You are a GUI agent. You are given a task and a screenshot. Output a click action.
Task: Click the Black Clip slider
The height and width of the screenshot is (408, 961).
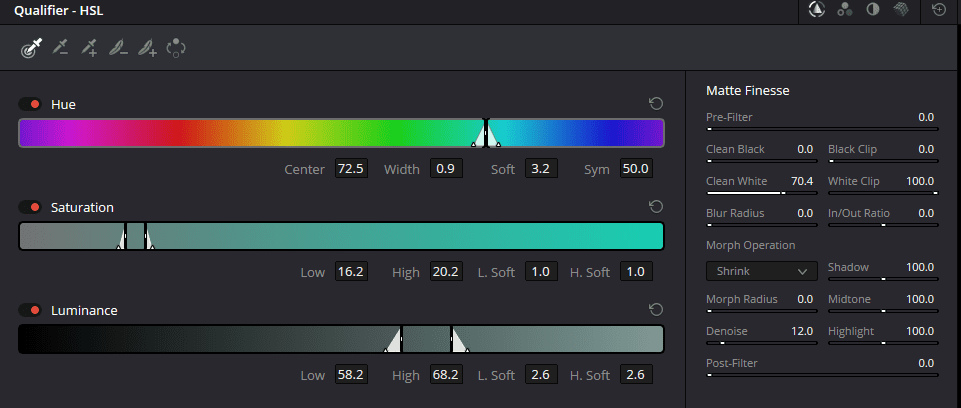tap(883, 161)
